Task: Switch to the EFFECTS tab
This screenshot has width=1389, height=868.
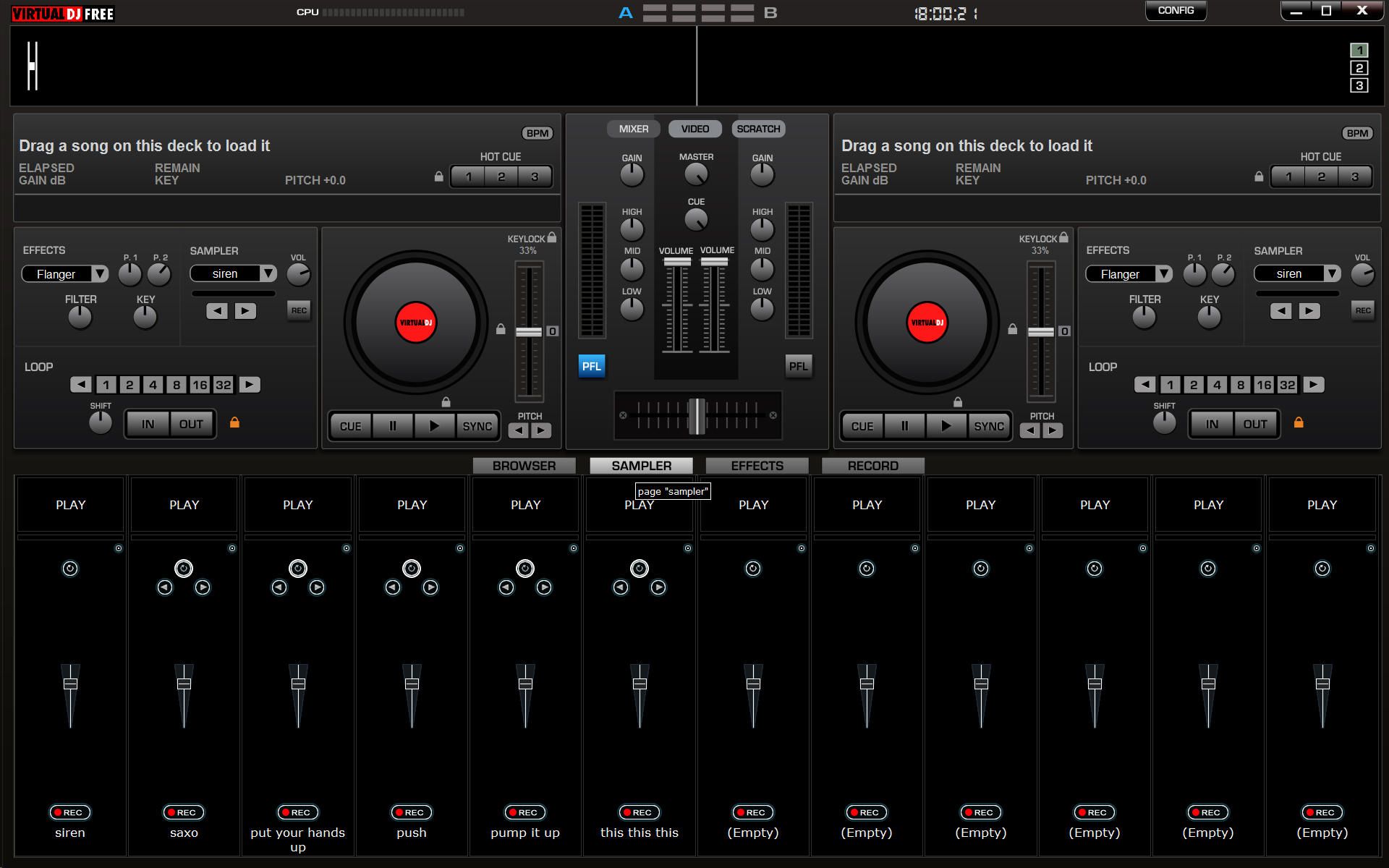Action: pyautogui.click(x=757, y=466)
